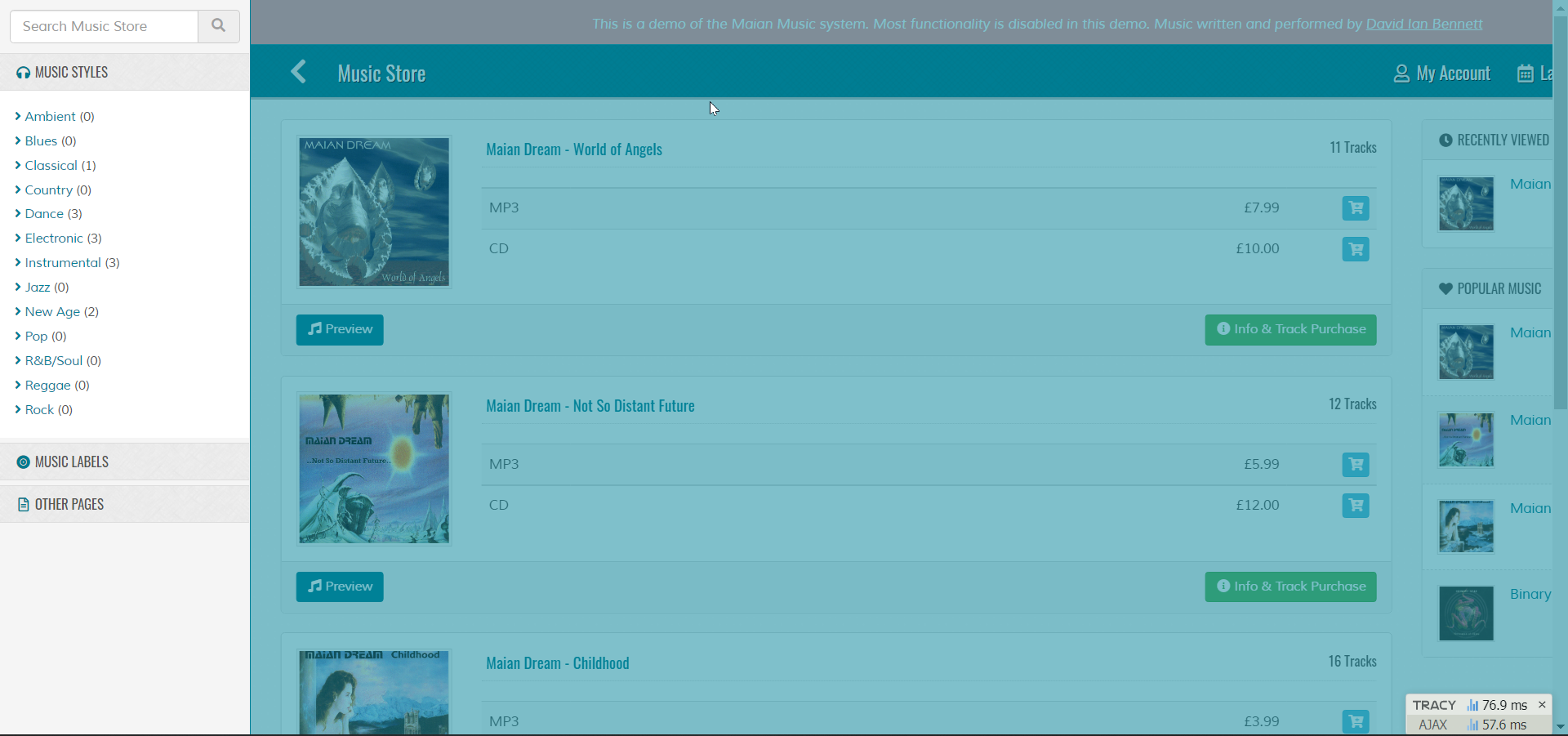Click the Music Store header title
The image size is (1568, 736).
(x=381, y=74)
